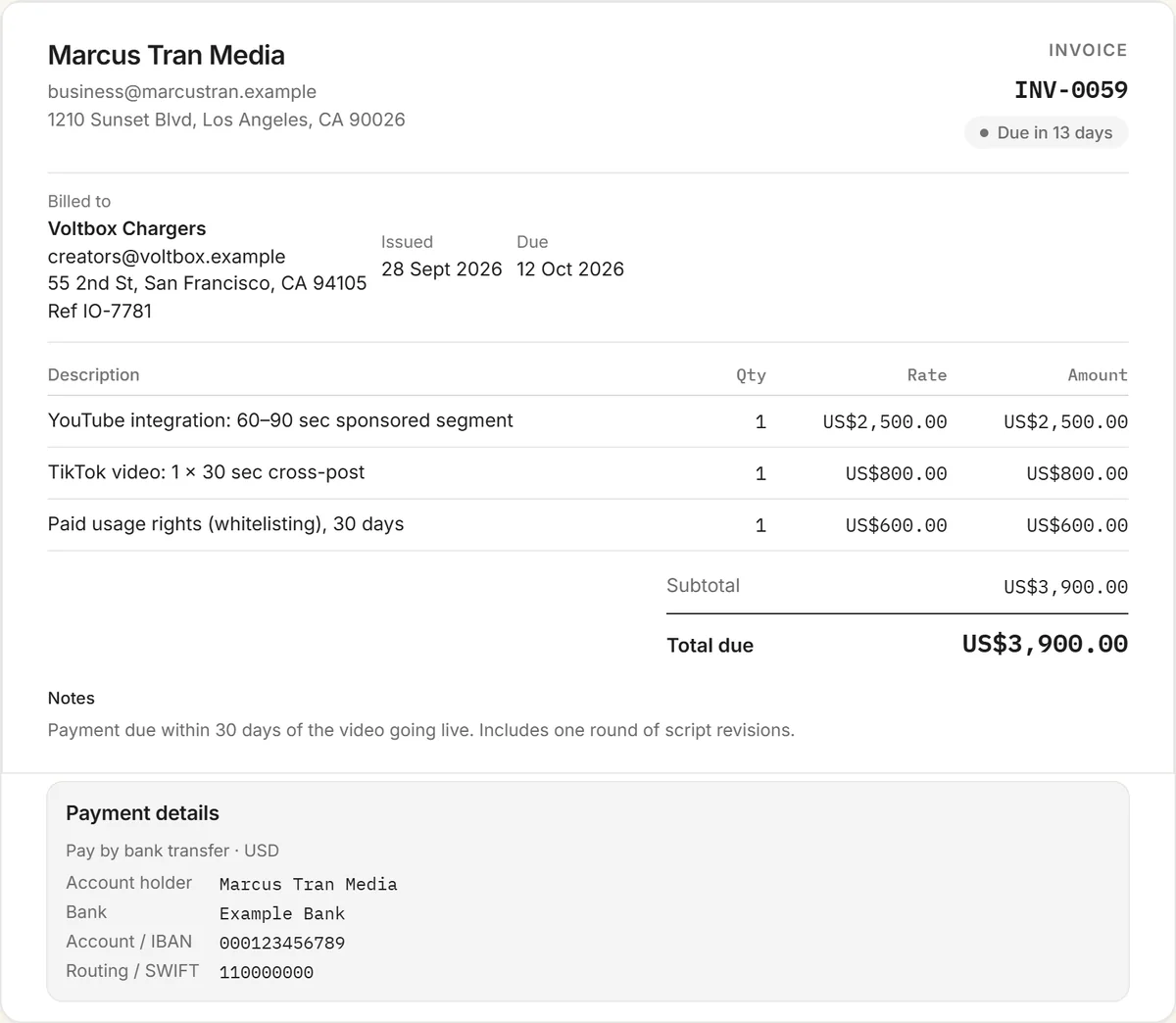Select account holder value Marcus Tran Media

309,885
